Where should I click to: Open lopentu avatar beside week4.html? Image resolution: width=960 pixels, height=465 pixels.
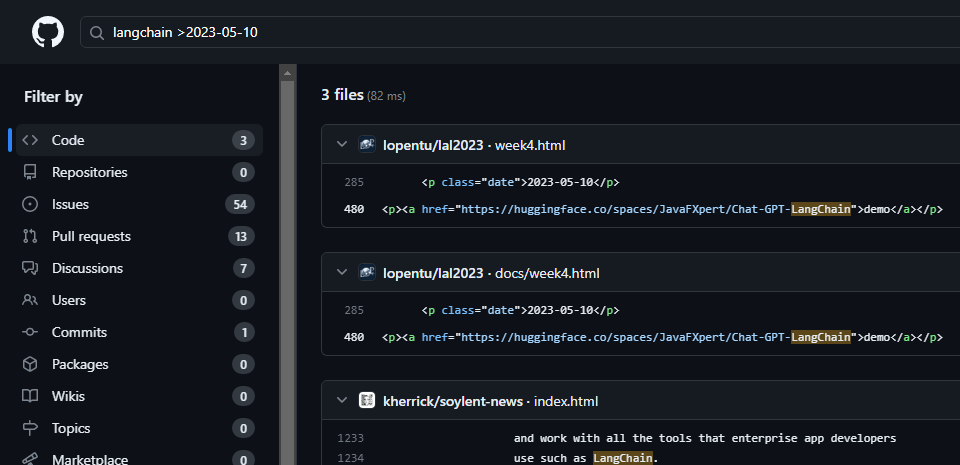click(367, 145)
